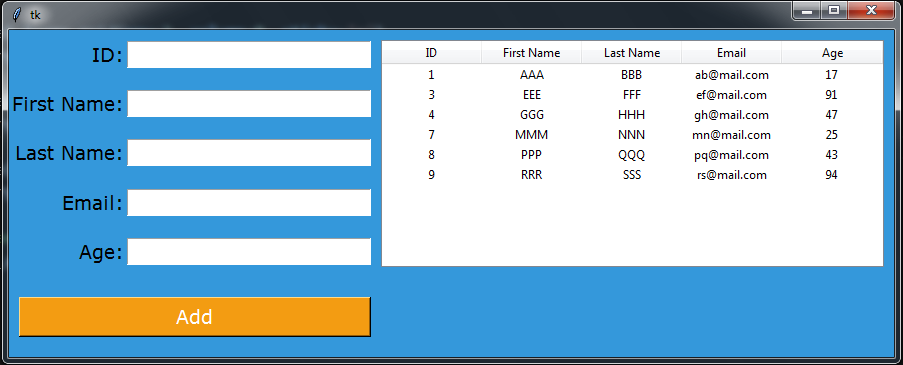This screenshot has width=903, height=365.
Task: Click the age value 17
Action: 831,75
